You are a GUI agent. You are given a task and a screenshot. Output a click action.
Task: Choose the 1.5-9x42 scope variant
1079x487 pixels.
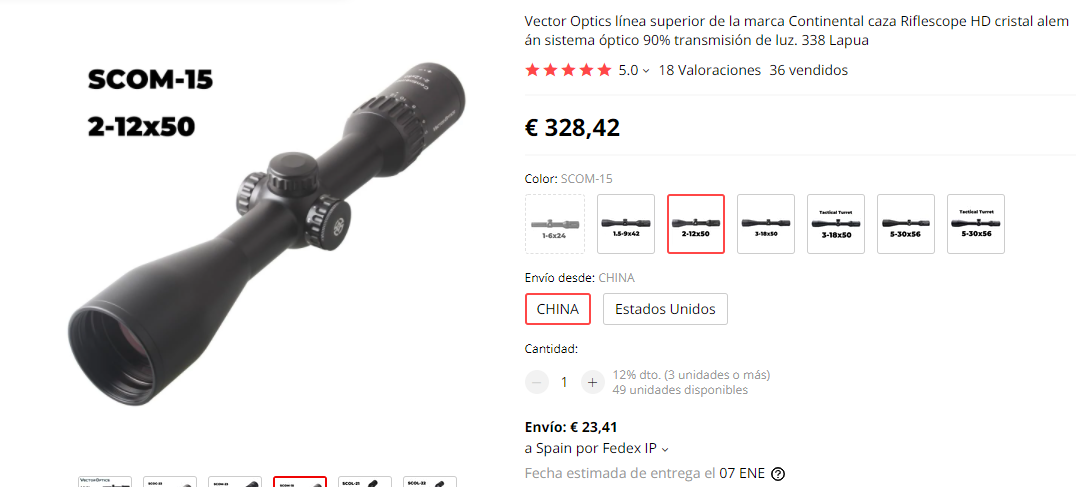tap(626, 224)
